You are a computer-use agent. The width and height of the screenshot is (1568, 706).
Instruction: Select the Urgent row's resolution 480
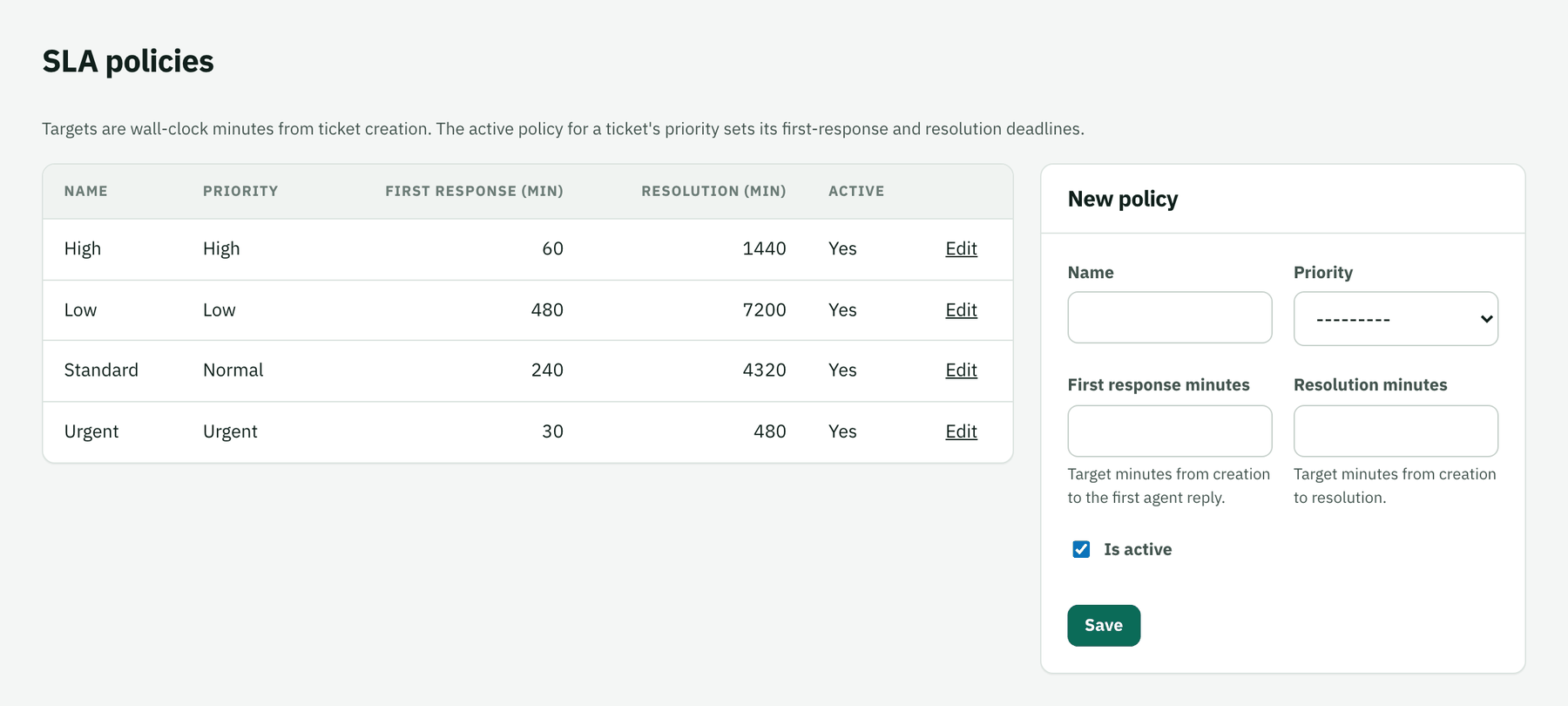tap(770, 431)
